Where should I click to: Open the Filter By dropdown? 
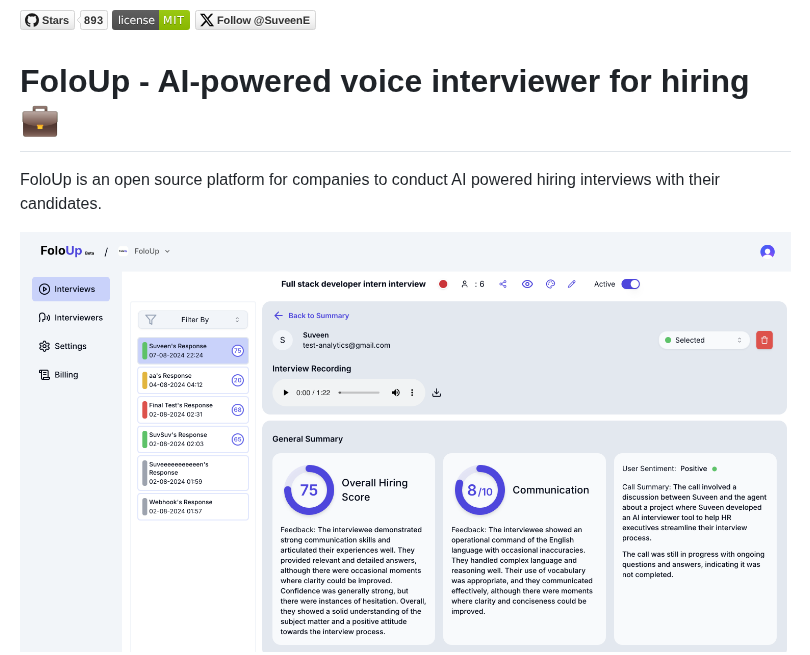coord(193,320)
